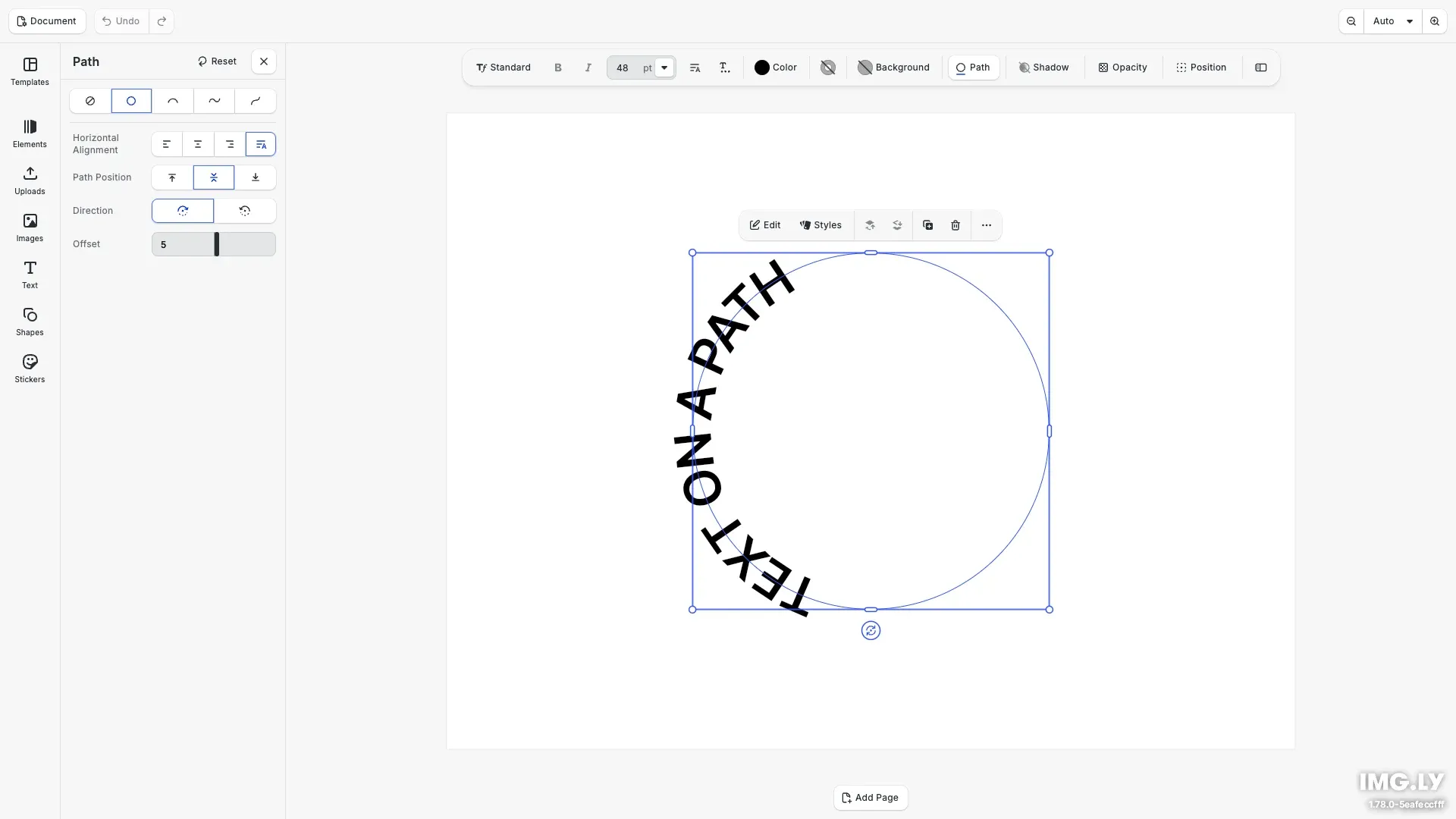The image size is (1456, 819).
Task: Open the Background color options
Action: (893, 67)
